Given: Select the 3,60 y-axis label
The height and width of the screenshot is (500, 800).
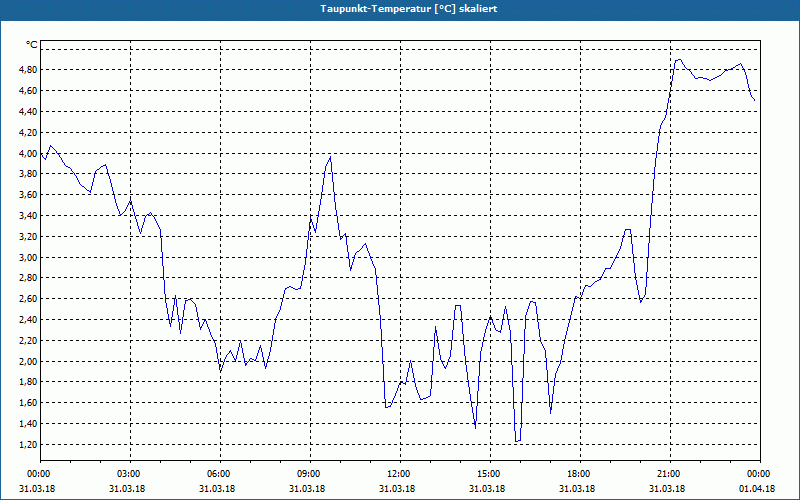Looking at the screenshot, I should pos(27,194).
